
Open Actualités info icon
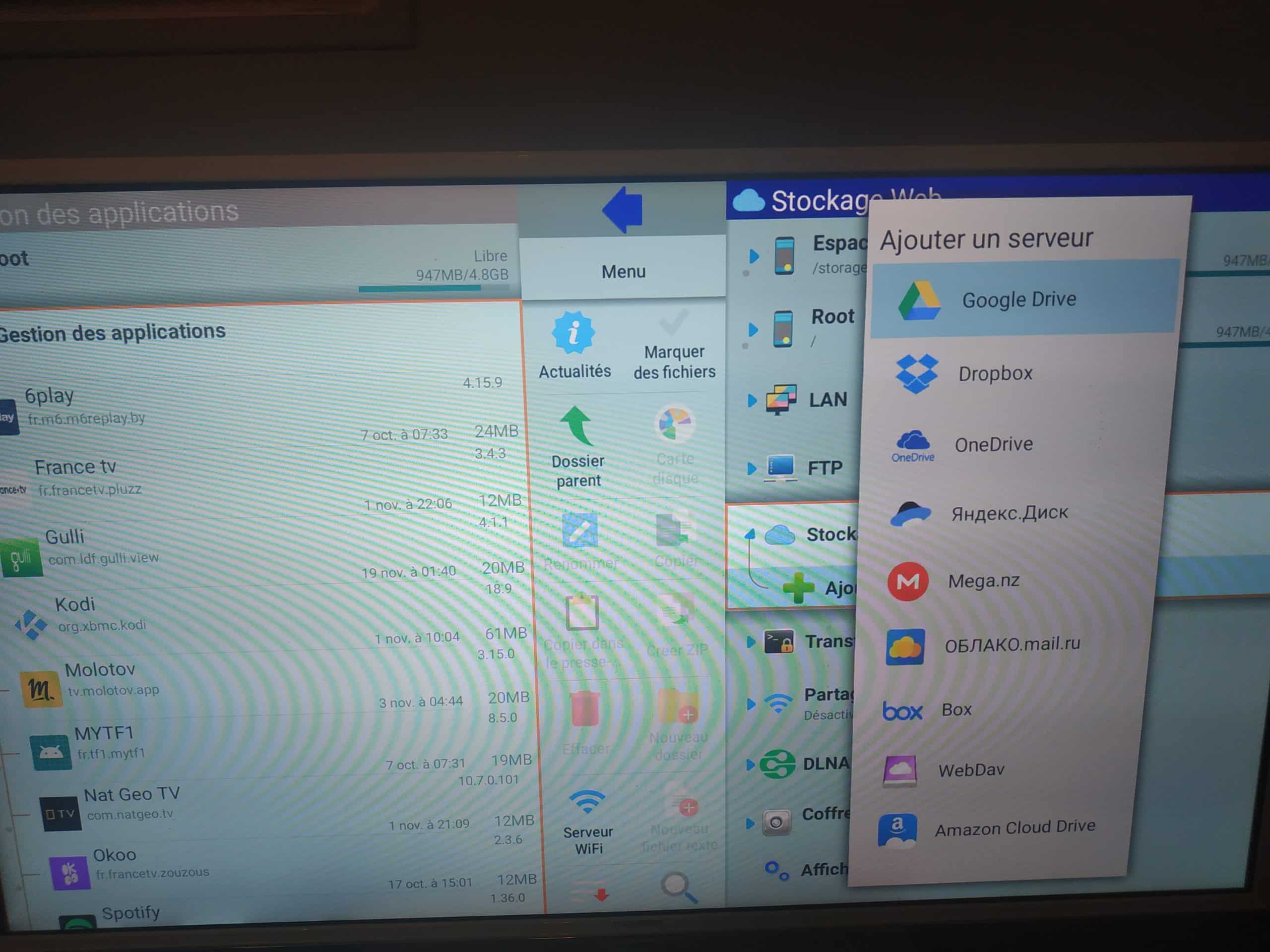click(573, 333)
